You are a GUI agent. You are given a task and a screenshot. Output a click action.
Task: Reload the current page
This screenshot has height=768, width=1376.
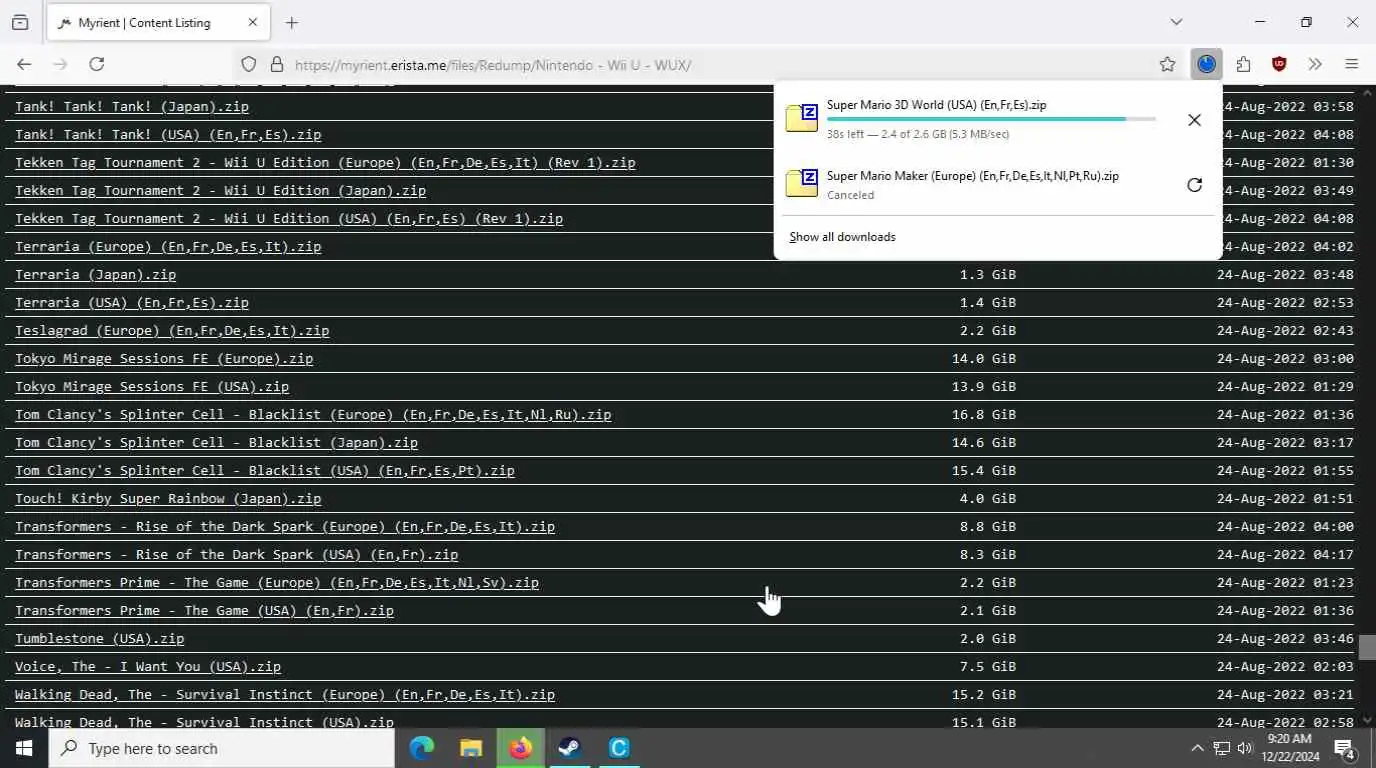[97, 64]
